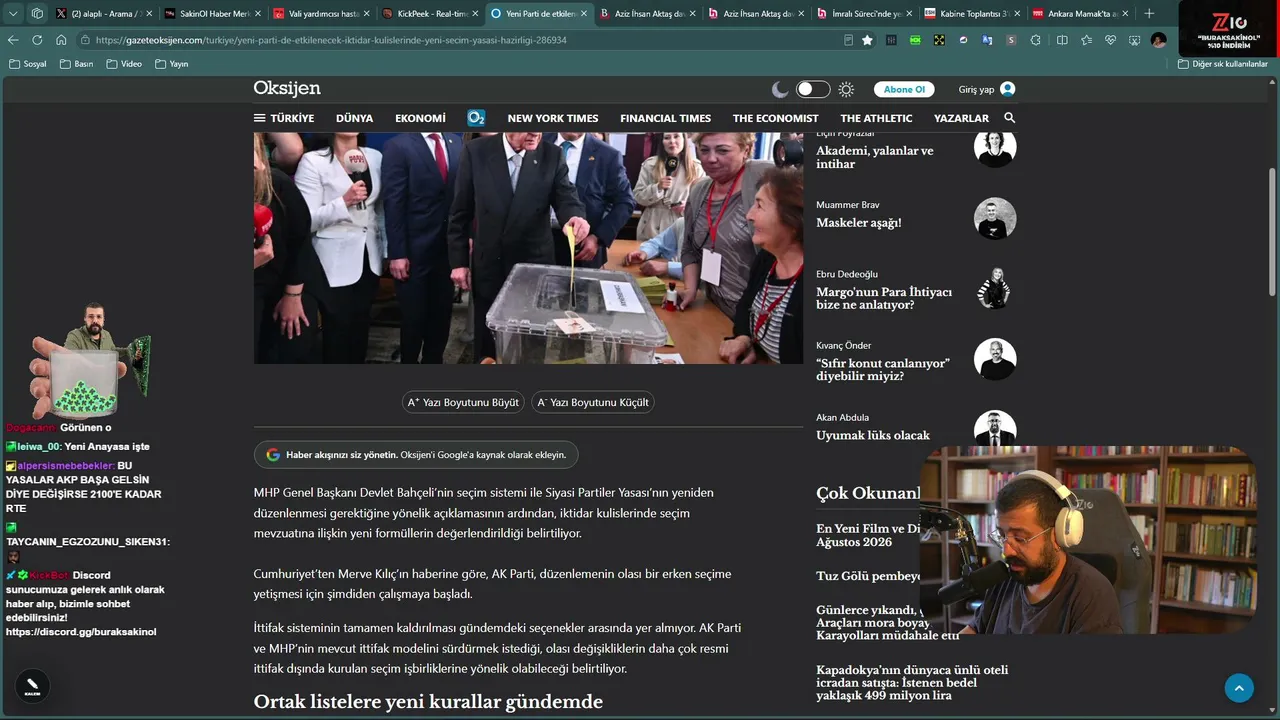Click the browser profile avatar
1280x720 pixels.
[1158, 40]
